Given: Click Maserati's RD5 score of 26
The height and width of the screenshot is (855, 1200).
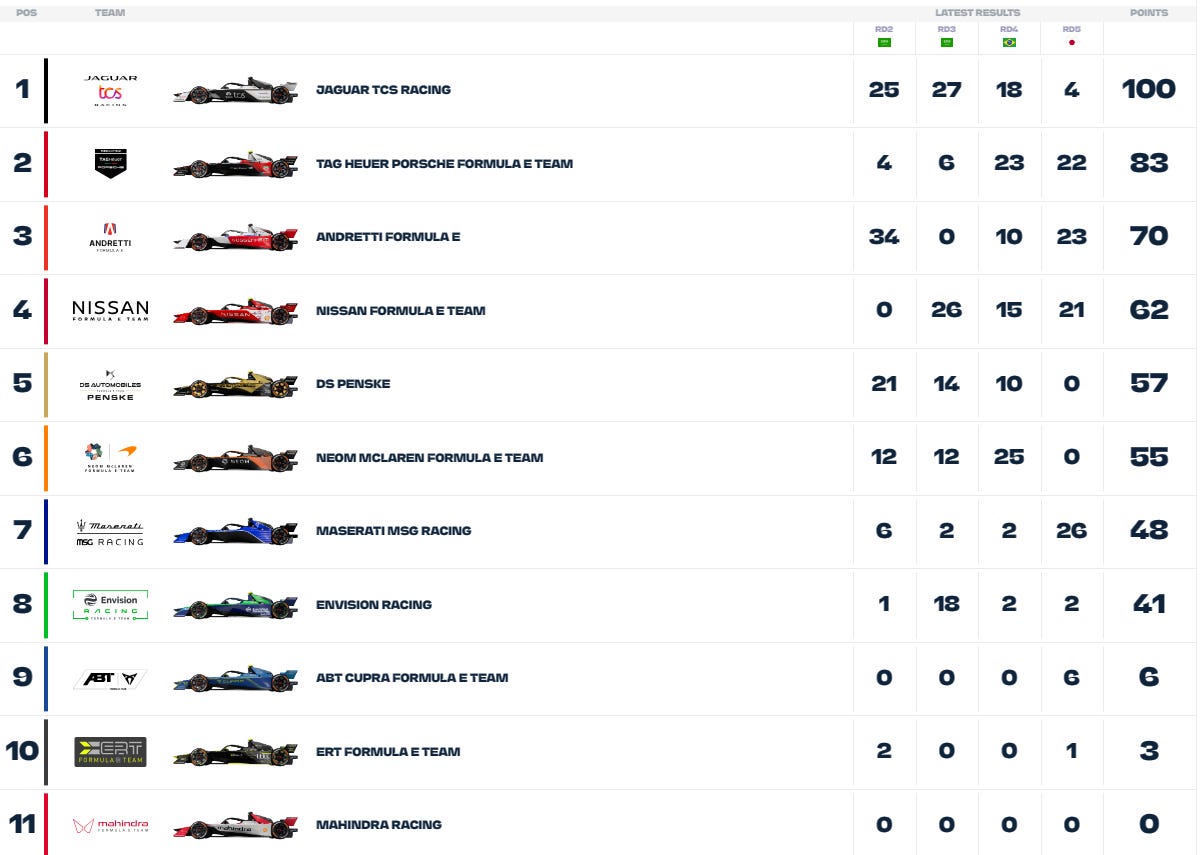Looking at the screenshot, I should click(x=1071, y=531).
